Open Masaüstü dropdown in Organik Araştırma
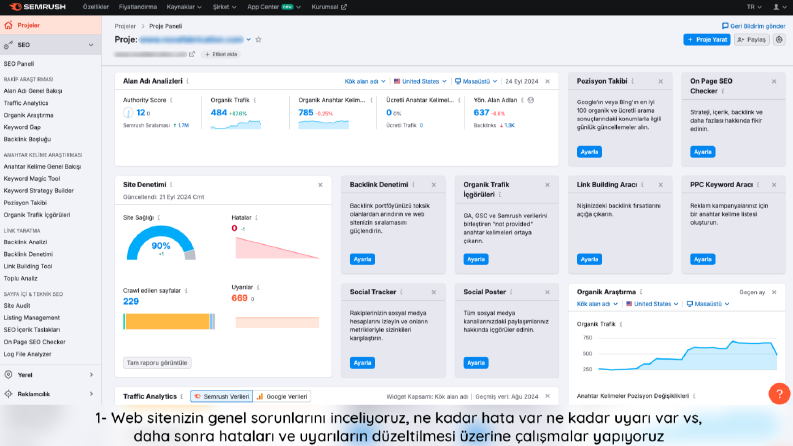 (708, 304)
